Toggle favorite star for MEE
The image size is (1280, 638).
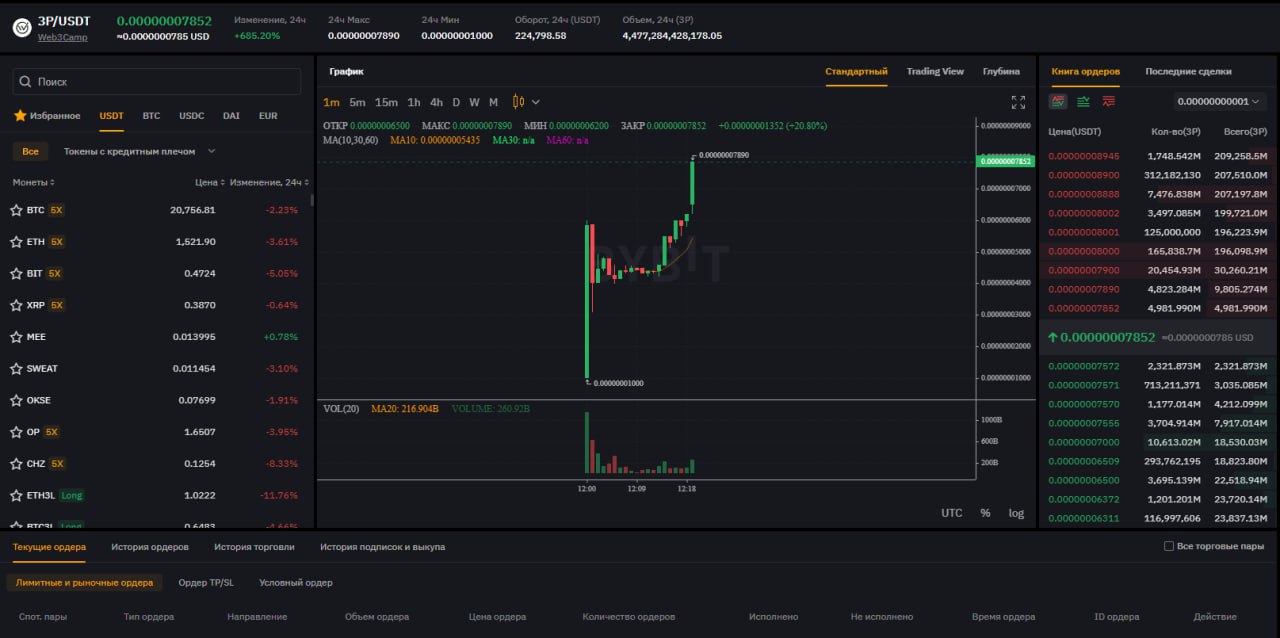point(16,337)
